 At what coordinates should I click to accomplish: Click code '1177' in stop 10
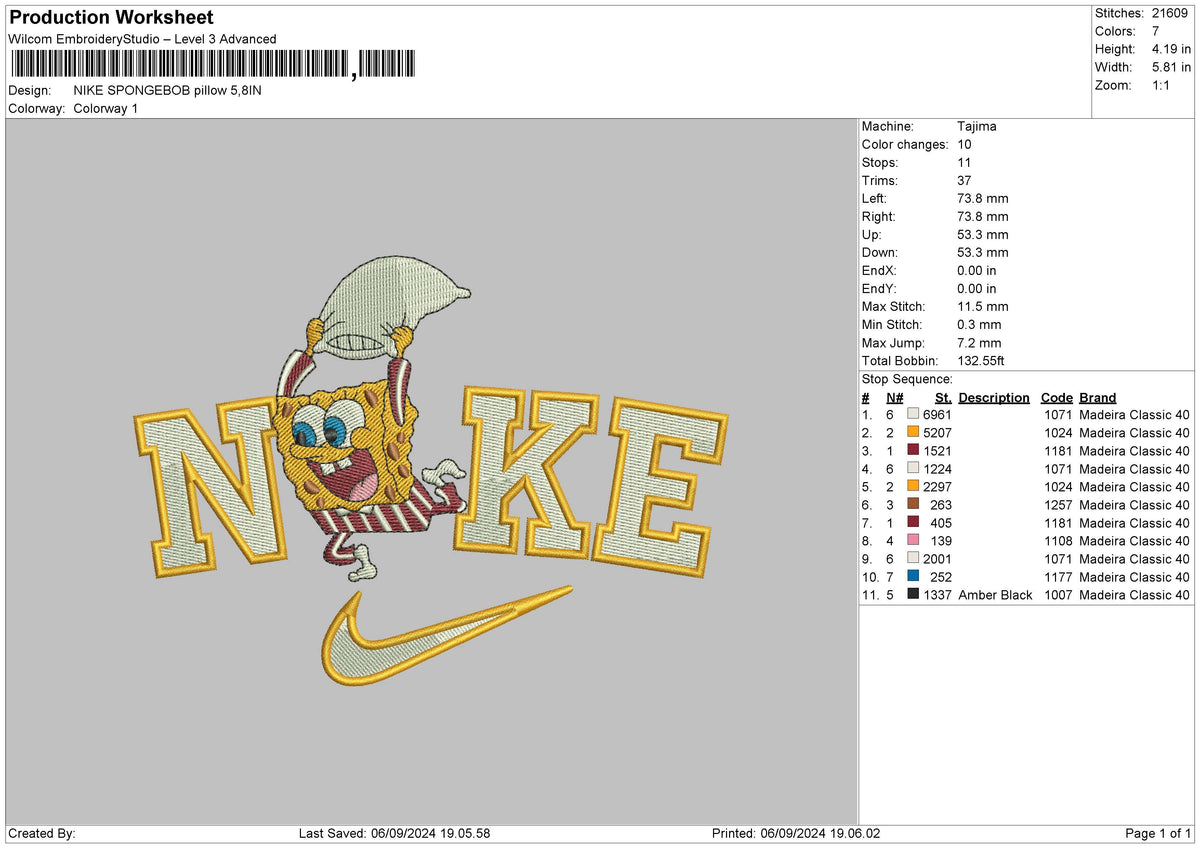[1057, 577]
